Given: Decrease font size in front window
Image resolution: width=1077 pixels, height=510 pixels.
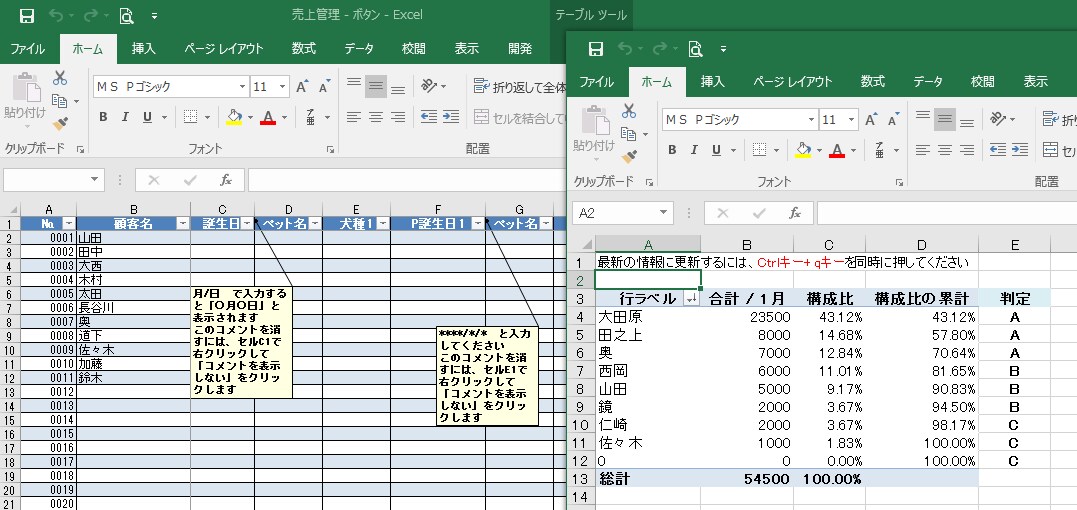Looking at the screenshot, I should point(893,119).
